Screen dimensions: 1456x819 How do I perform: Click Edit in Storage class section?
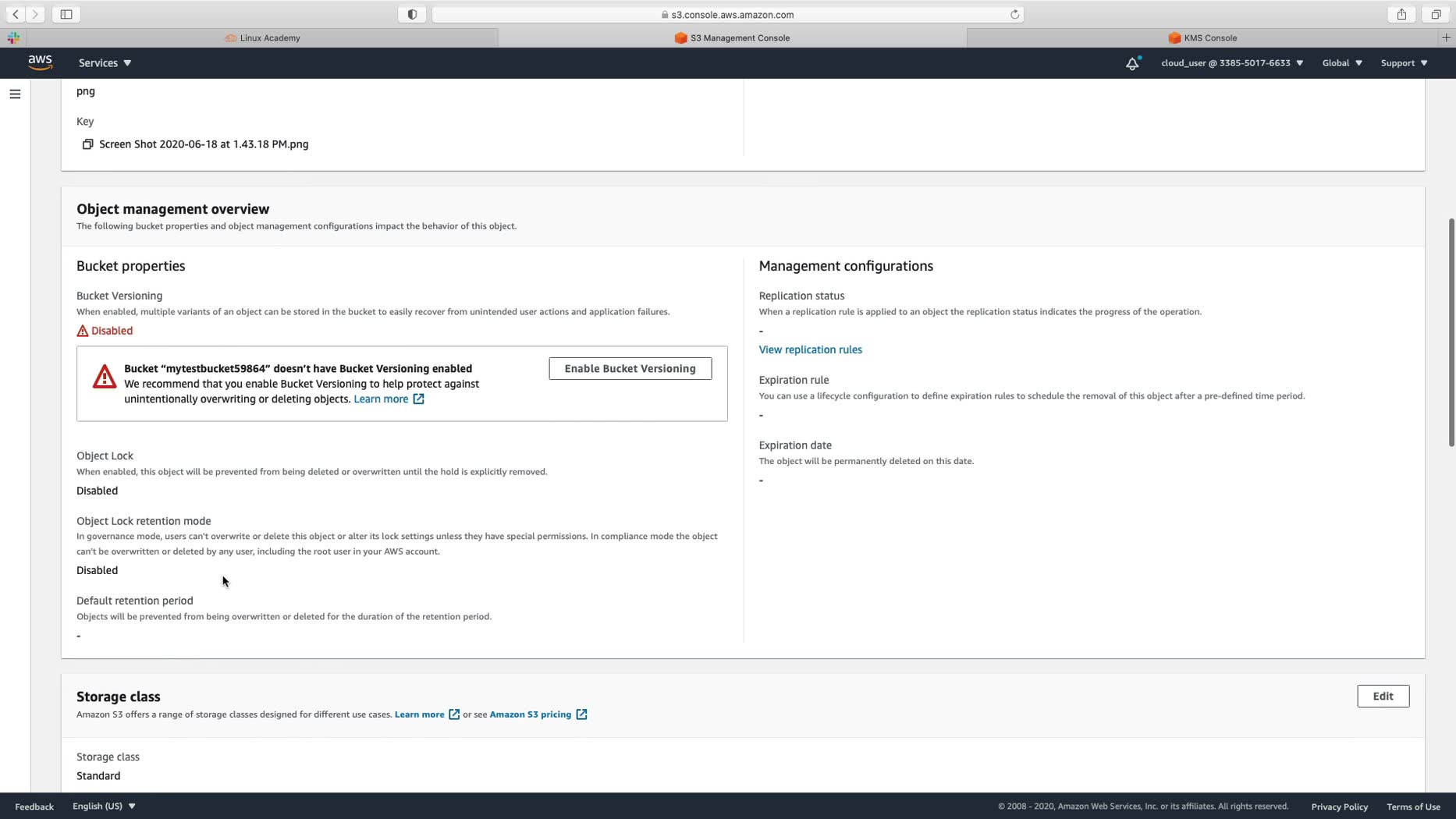click(1383, 697)
